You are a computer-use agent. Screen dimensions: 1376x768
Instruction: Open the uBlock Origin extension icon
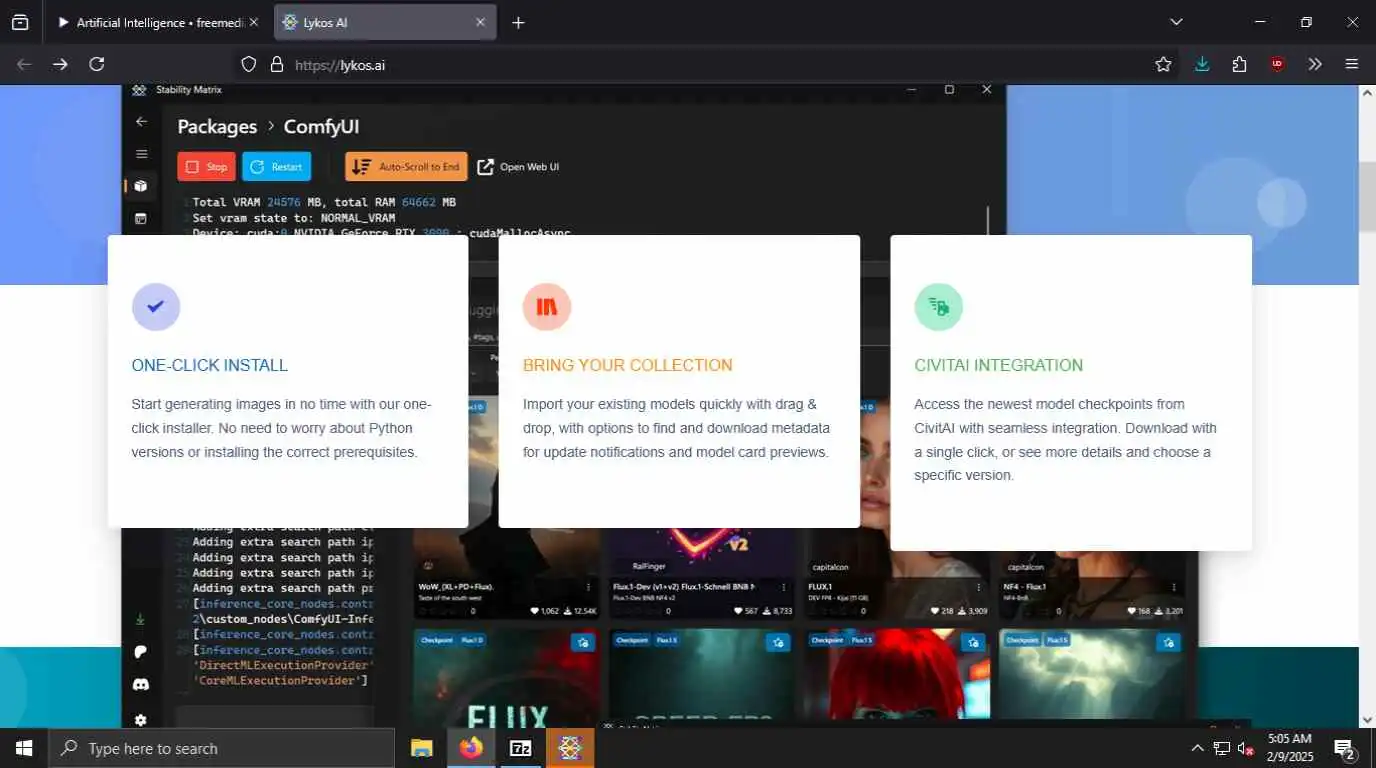pyautogui.click(x=1277, y=64)
